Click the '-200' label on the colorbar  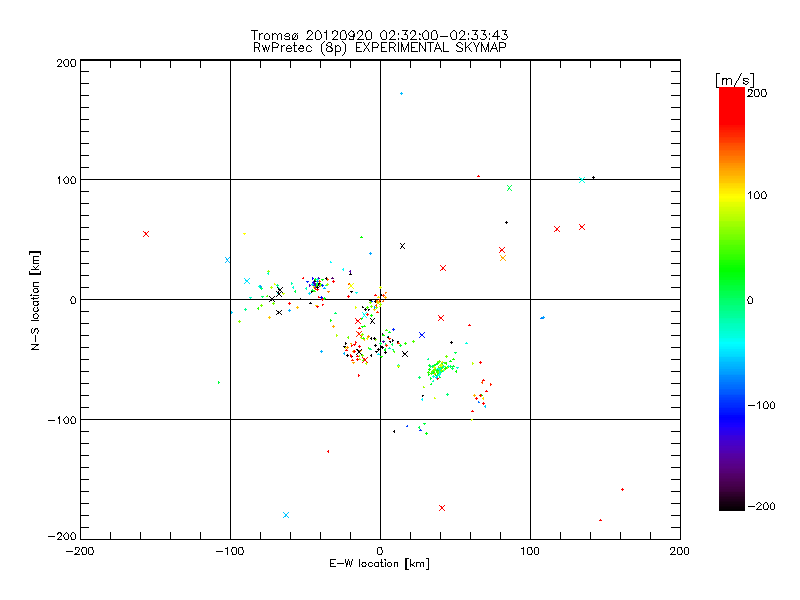tap(762, 506)
